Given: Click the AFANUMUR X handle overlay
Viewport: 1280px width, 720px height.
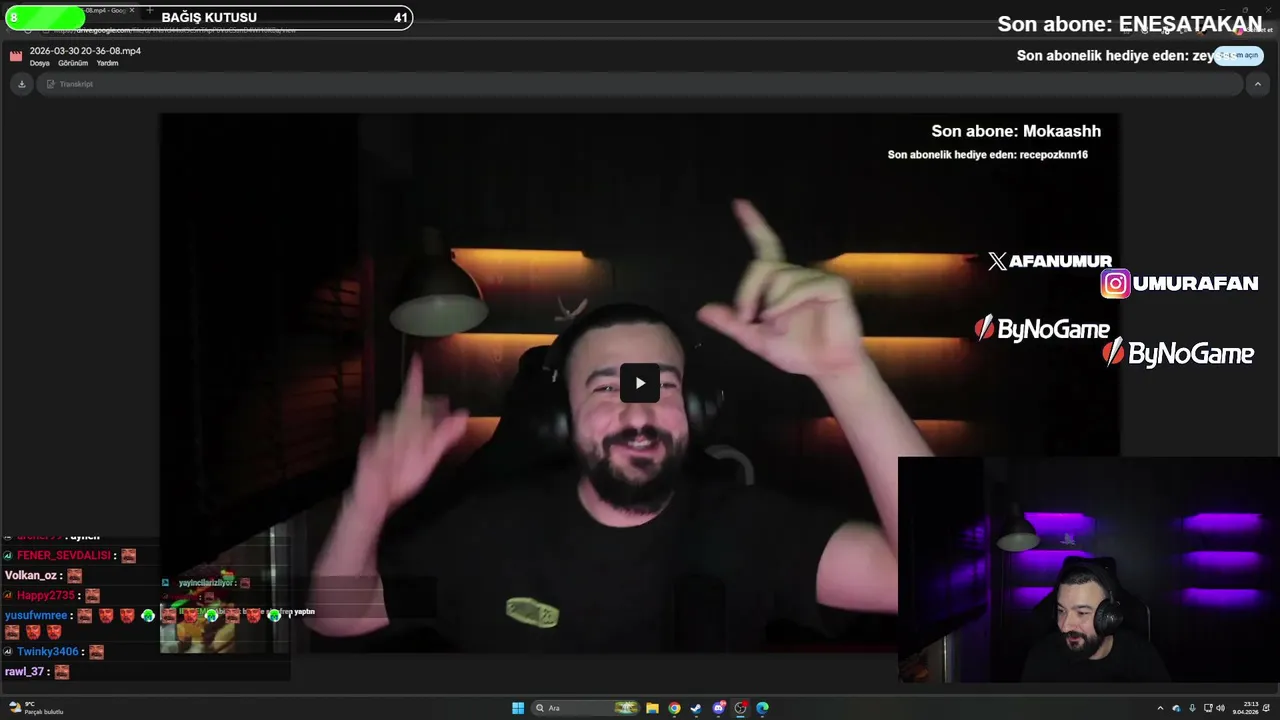Looking at the screenshot, I should [x=1050, y=261].
